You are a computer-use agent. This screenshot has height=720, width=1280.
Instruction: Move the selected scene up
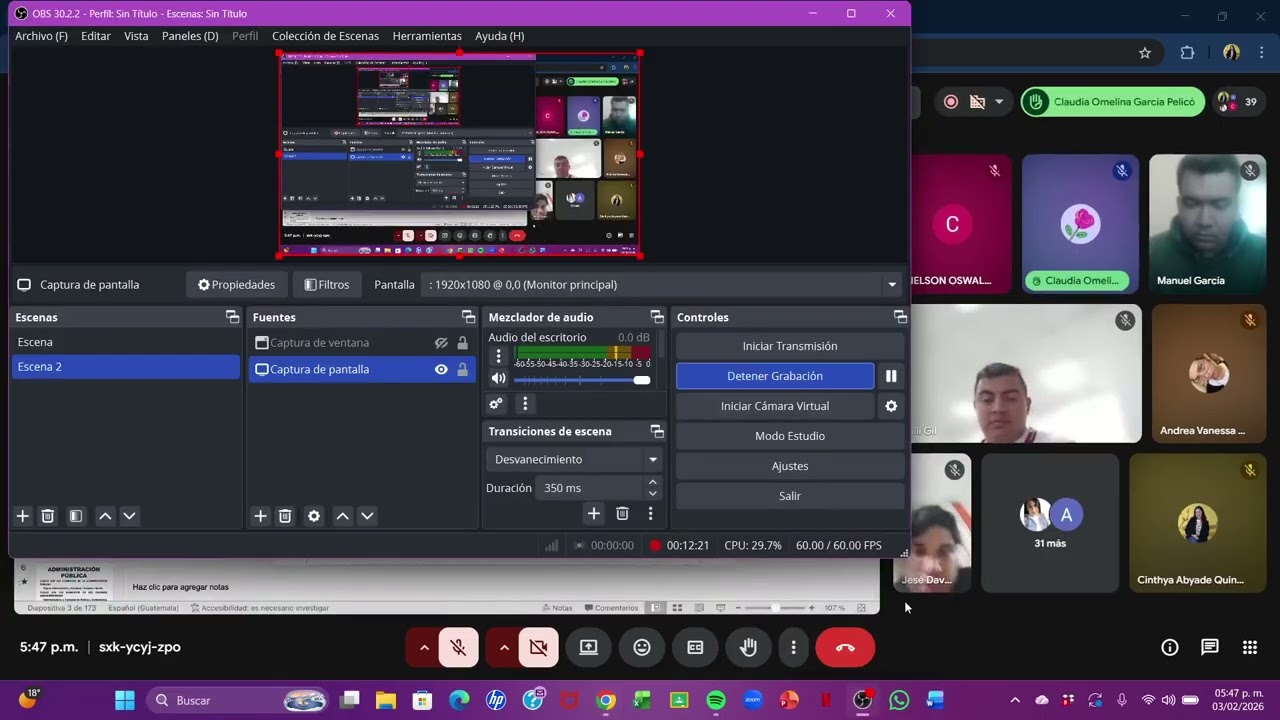pyautogui.click(x=105, y=516)
